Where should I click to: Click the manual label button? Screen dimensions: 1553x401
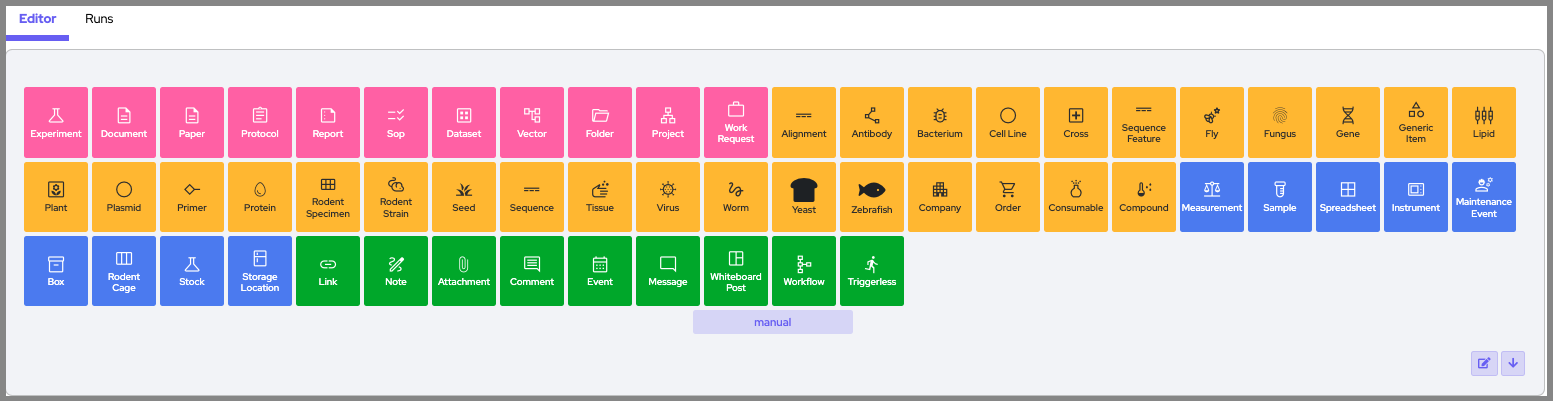pos(772,322)
